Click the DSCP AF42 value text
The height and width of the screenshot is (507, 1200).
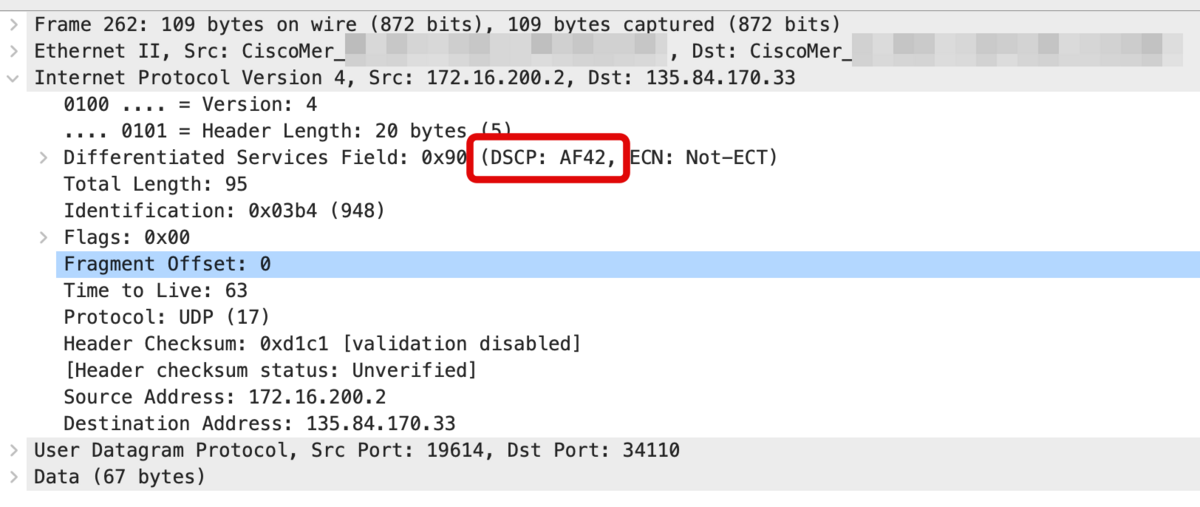click(x=549, y=157)
